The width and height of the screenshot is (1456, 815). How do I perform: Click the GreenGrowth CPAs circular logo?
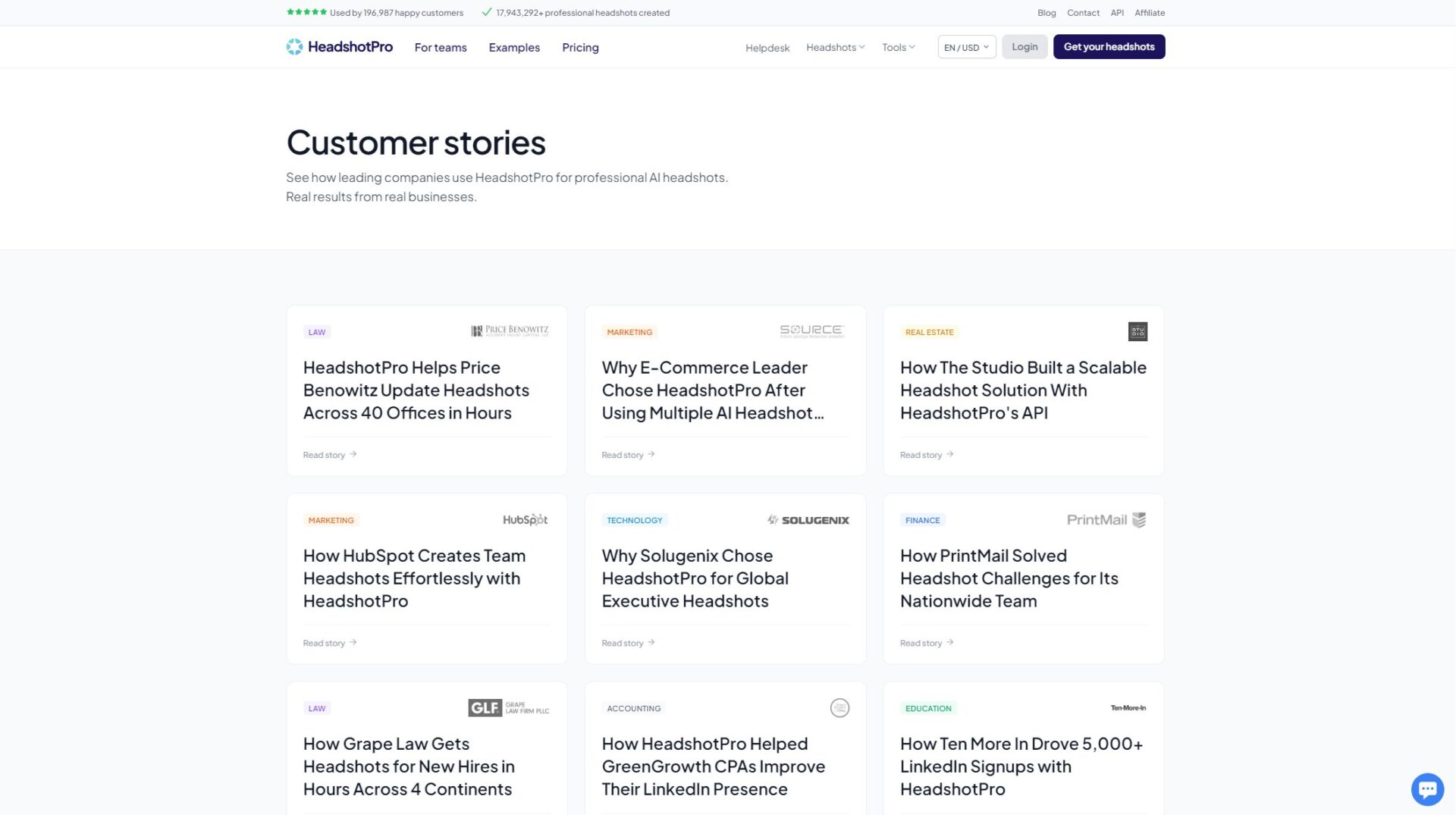click(x=839, y=708)
